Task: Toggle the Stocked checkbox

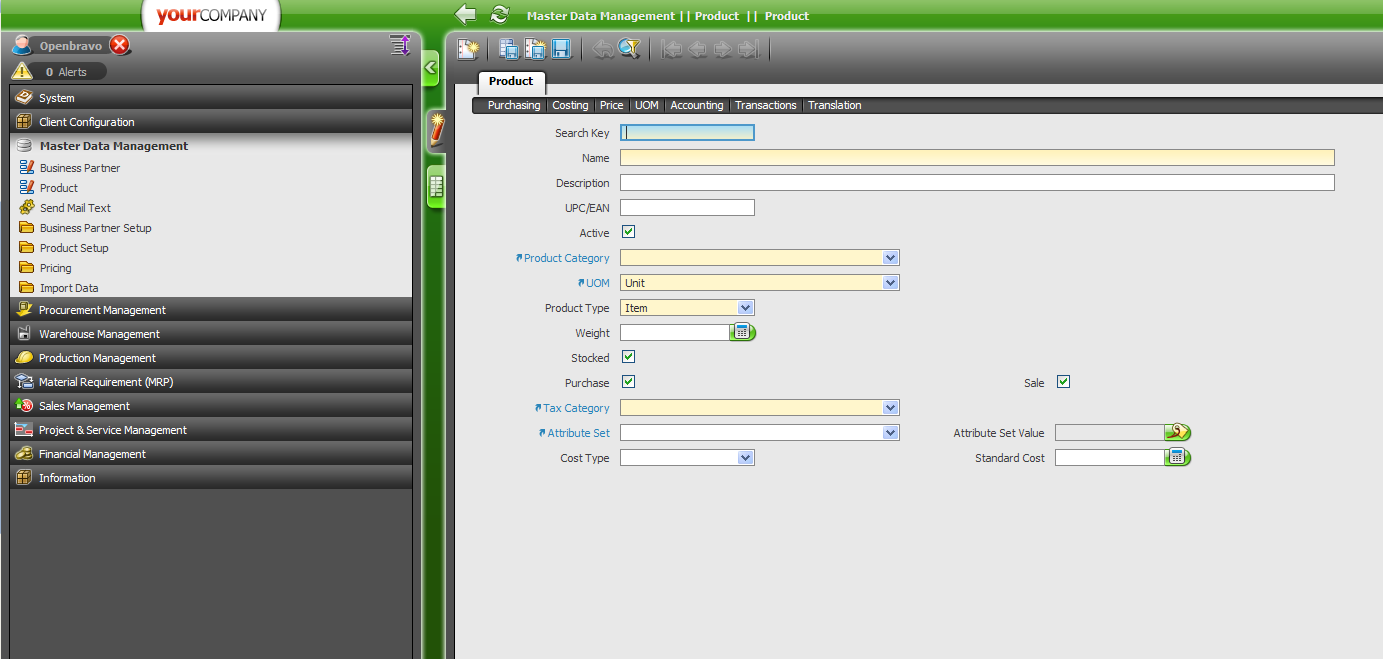Action: (628, 357)
